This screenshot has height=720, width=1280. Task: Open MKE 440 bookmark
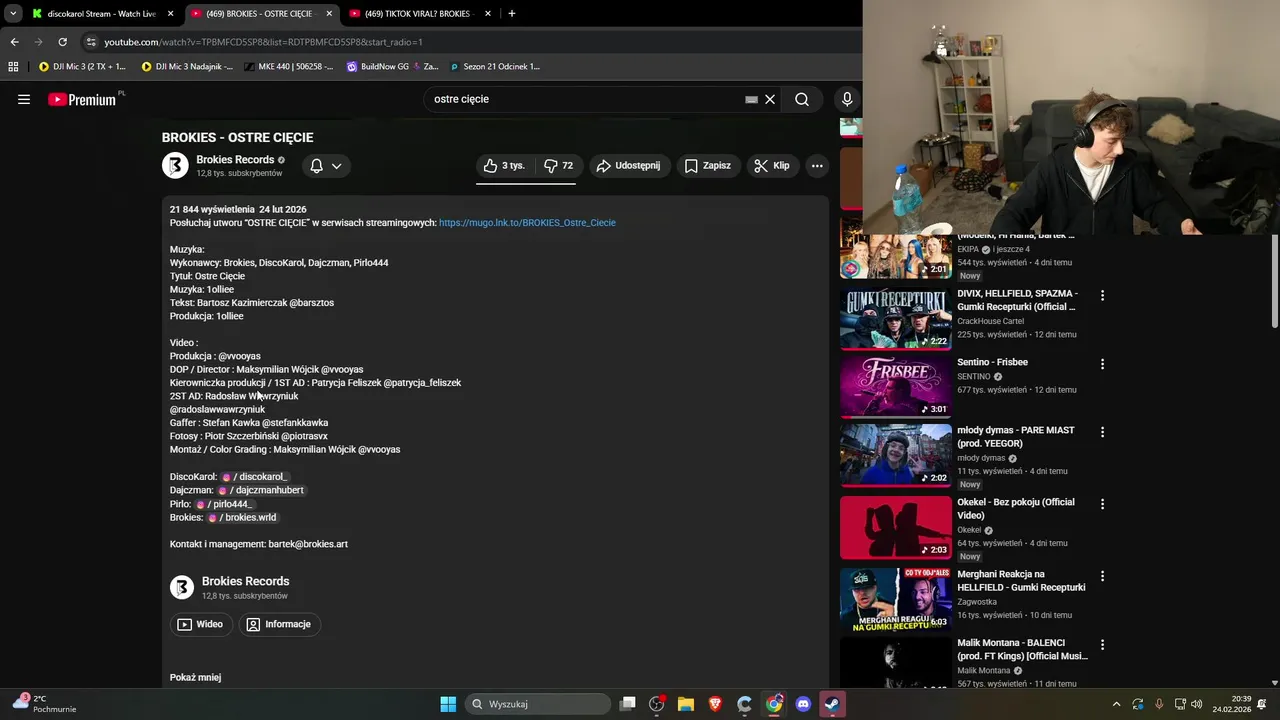pos(289,67)
